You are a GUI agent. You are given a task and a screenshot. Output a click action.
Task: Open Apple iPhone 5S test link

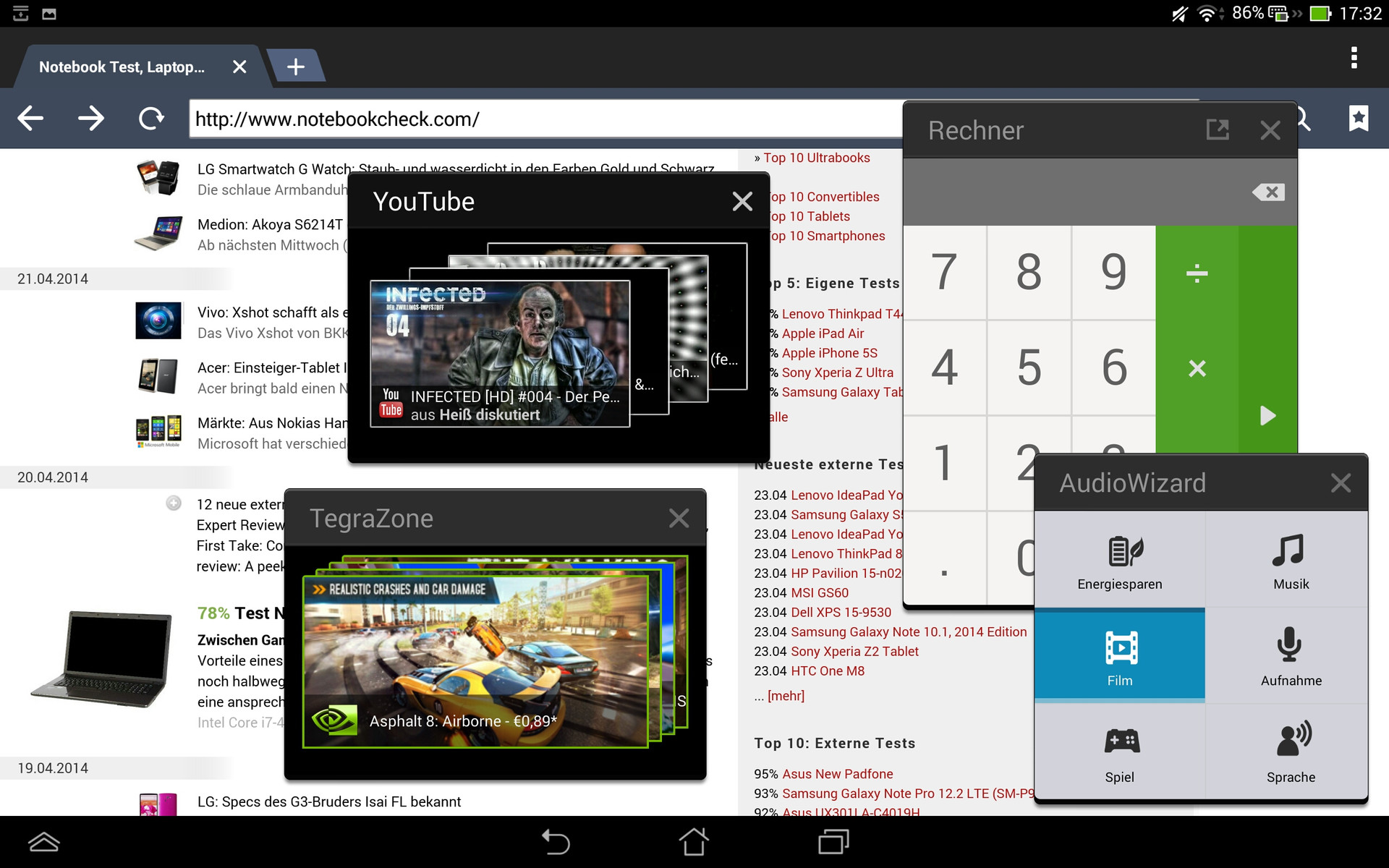pyautogui.click(x=829, y=353)
